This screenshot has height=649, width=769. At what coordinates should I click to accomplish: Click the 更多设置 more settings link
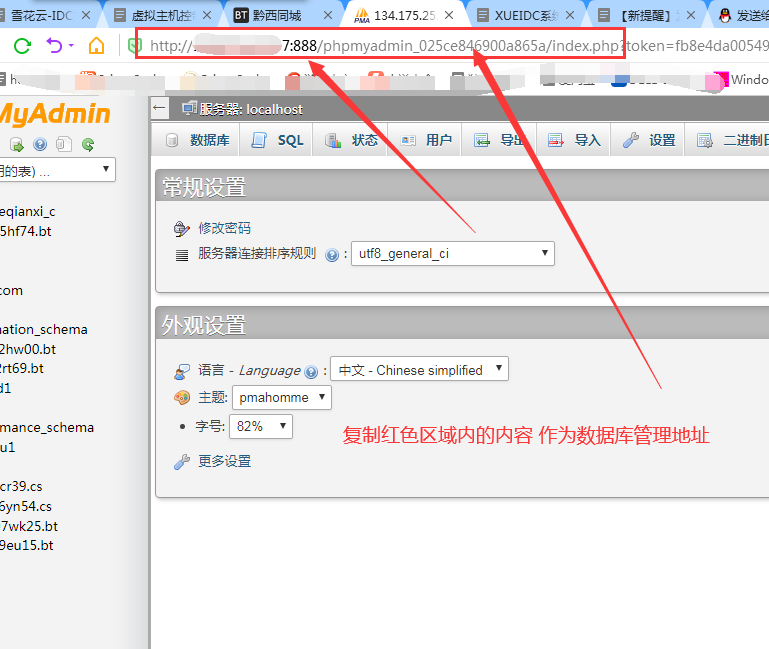[x=224, y=462]
